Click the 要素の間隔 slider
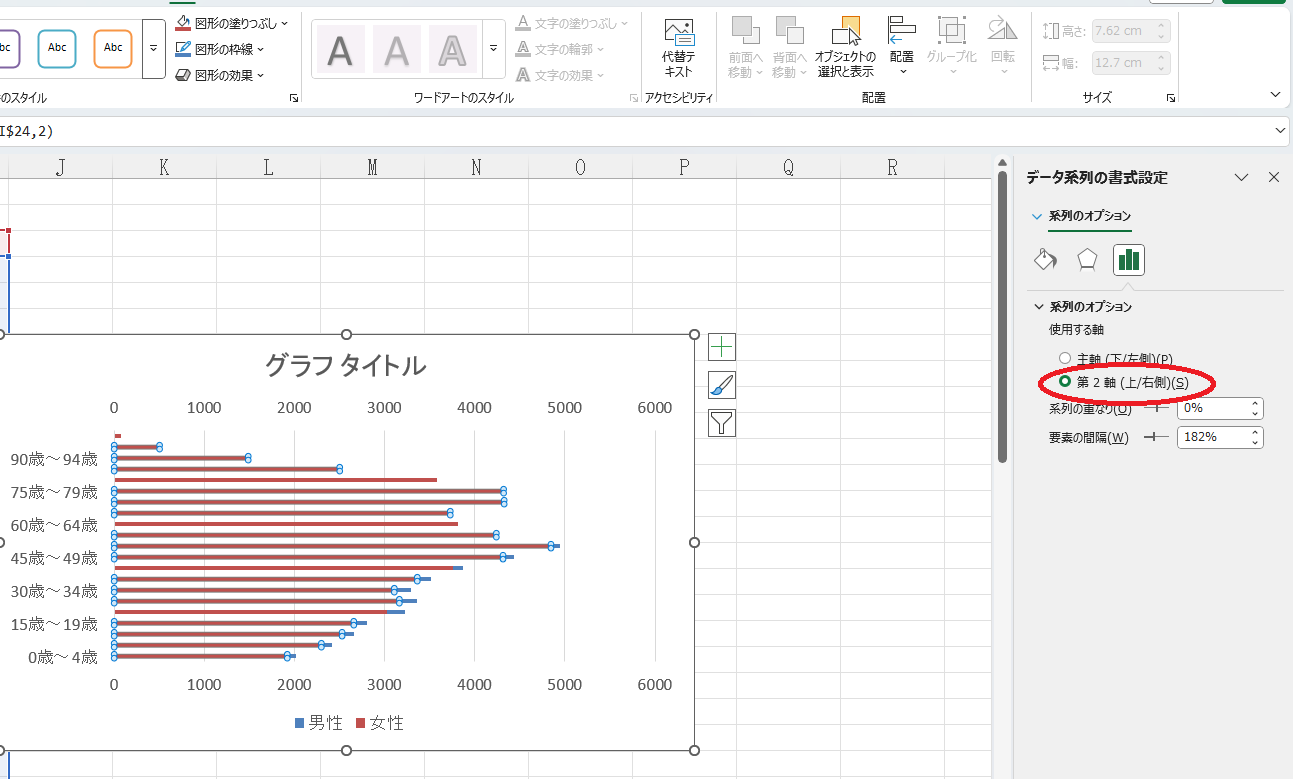This screenshot has height=779, width=1293. click(1156, 437)
